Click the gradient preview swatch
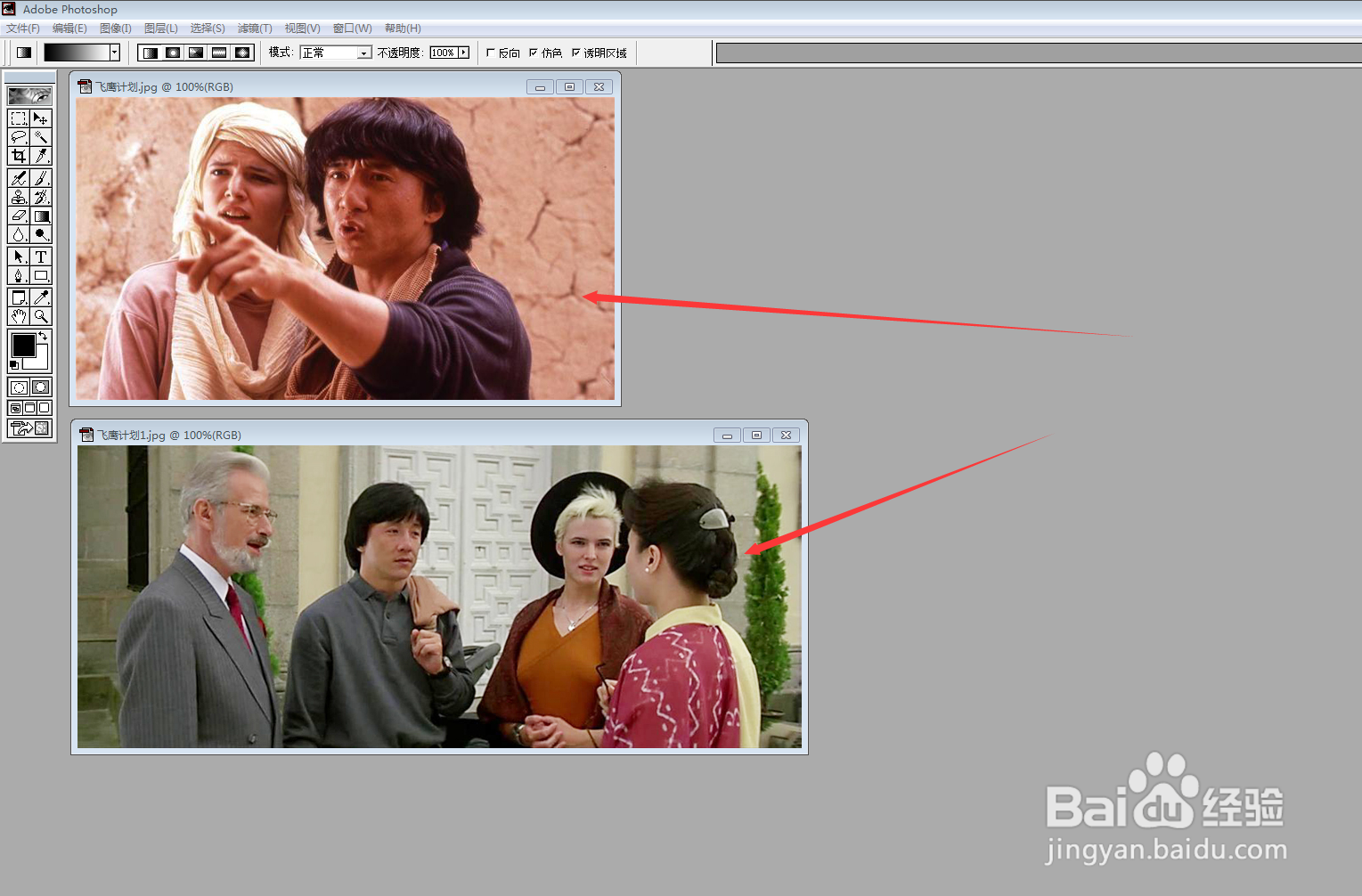Image resolution: width=1362 pixels, height=896 pixels. tap(77, 53)
